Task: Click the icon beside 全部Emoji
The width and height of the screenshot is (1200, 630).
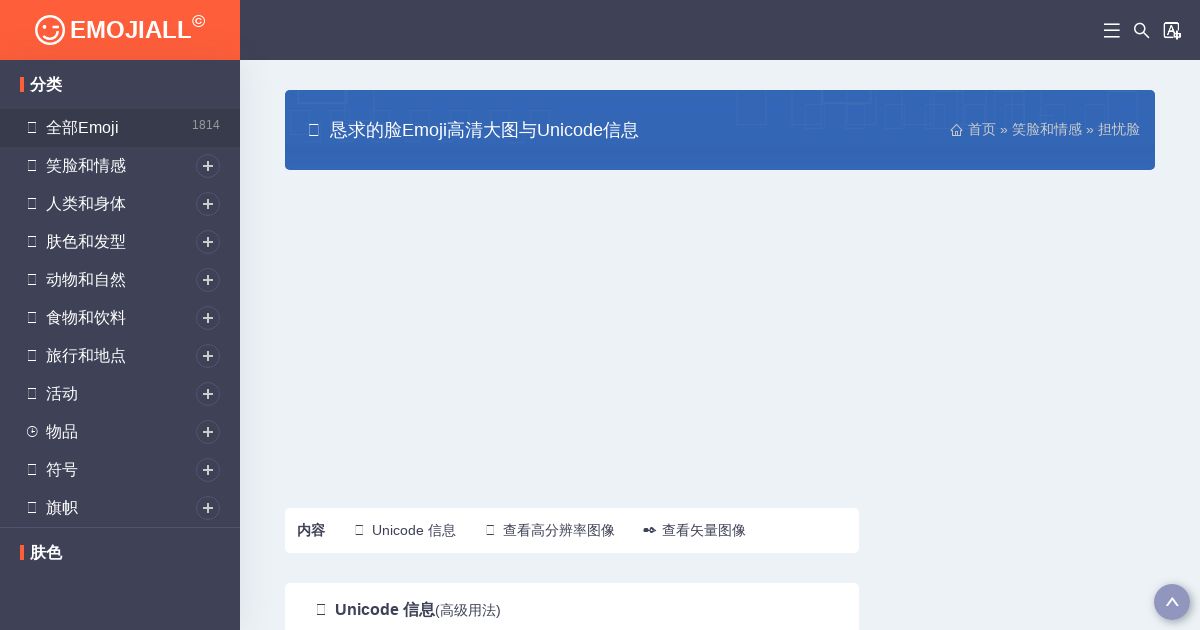Action: click(32, 127)
